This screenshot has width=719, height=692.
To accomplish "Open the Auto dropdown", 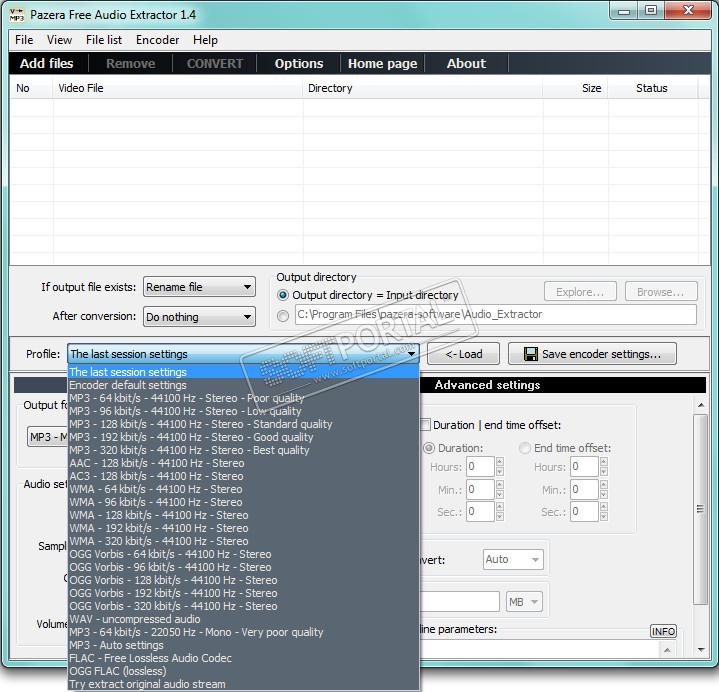I will [x=513, y=559].
